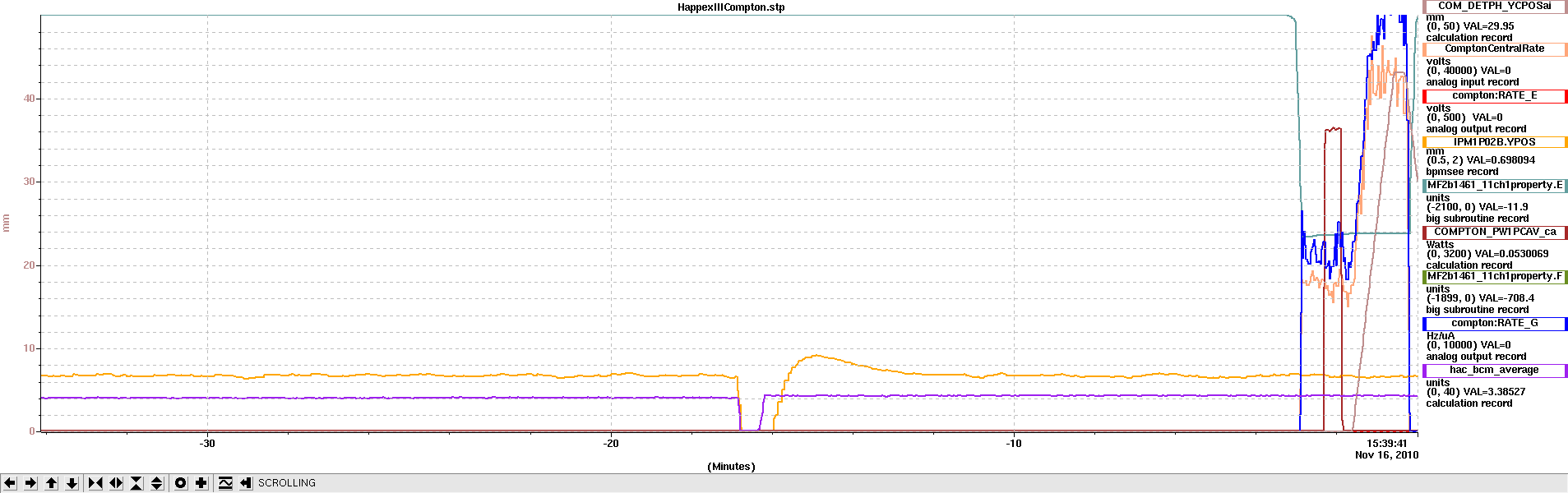Click the 'Hz/uA' units label
The width and height of the screenshot is (1568, 493).
click(1441, 336)
